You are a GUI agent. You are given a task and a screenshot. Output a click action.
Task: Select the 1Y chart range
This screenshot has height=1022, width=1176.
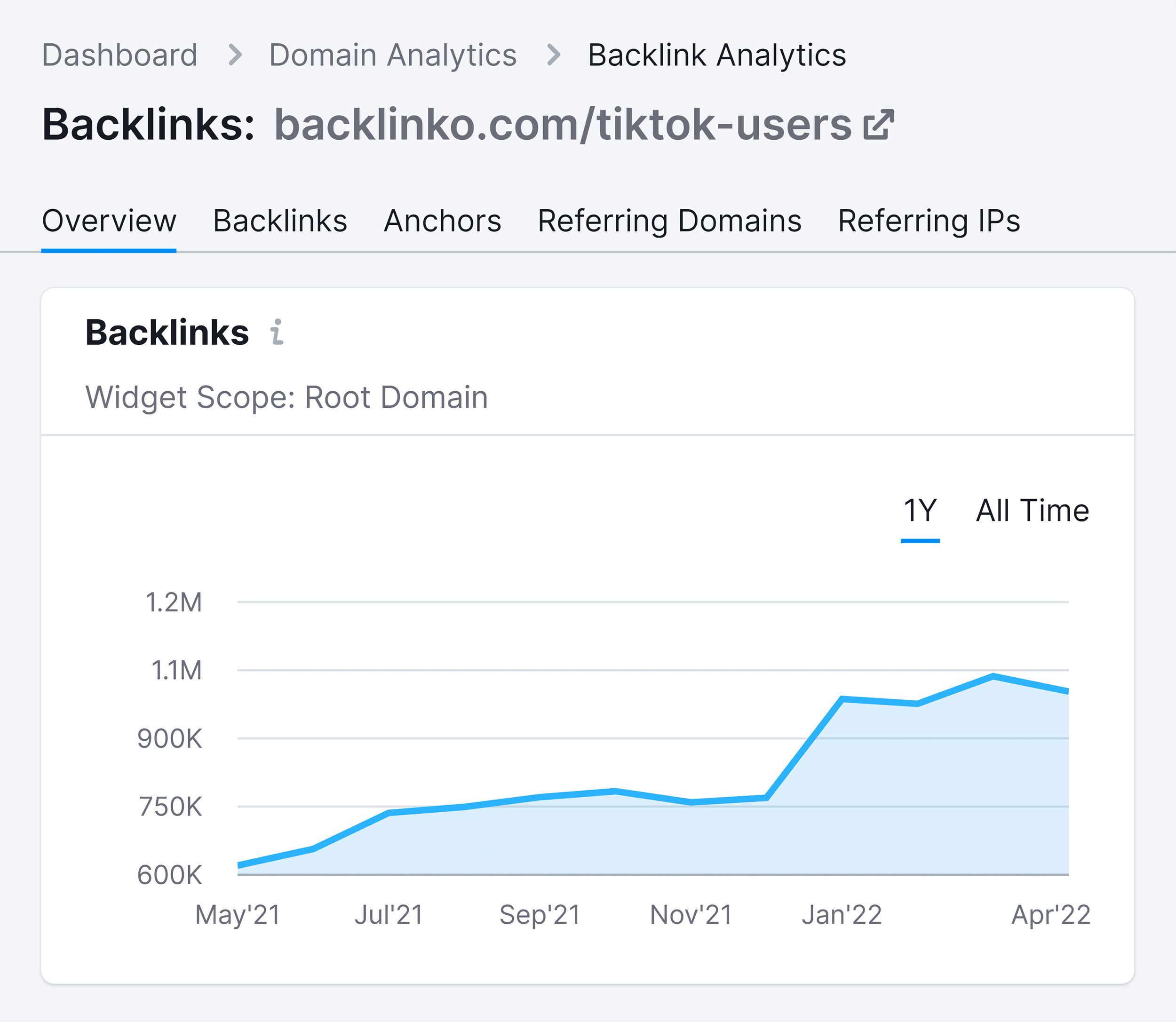click(x=920, y=510)
